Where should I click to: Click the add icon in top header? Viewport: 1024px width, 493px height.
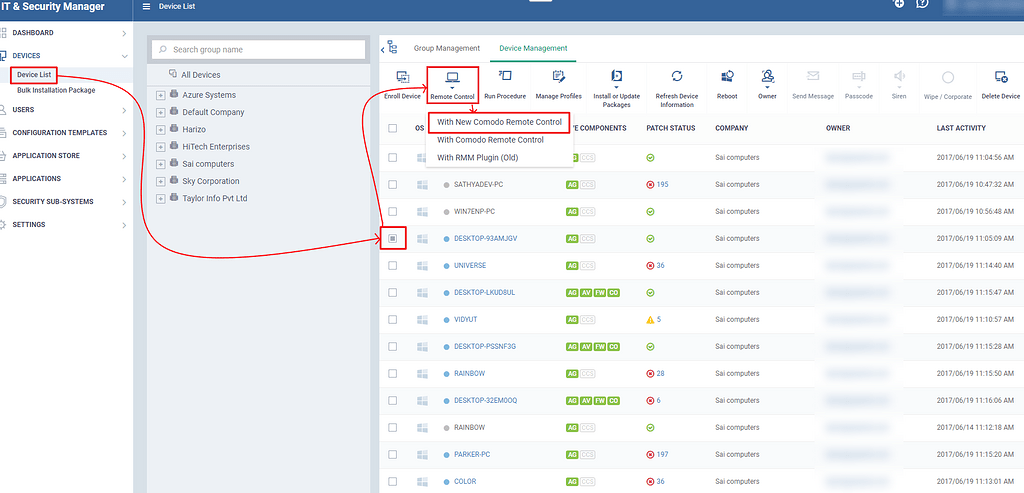(899, 4)
